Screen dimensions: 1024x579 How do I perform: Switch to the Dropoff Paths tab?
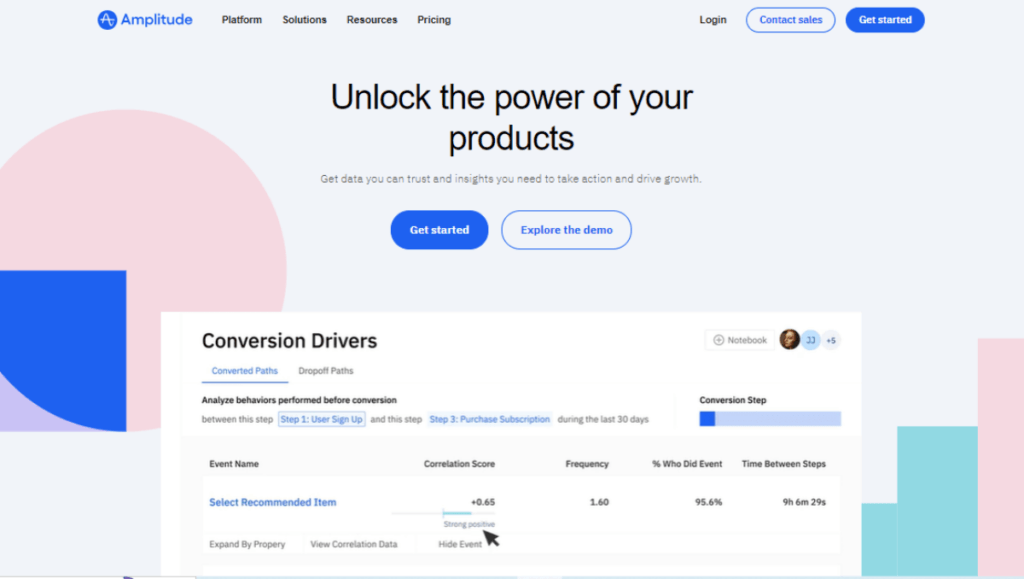pyautogui.click(x=326, y=371)
